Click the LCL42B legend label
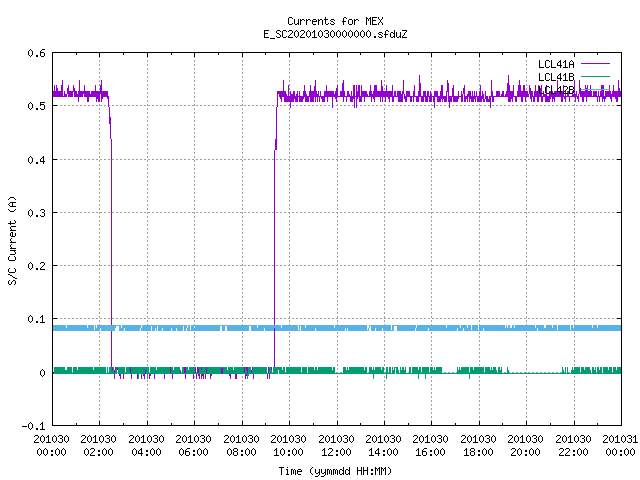 click(x=556, y=90)
